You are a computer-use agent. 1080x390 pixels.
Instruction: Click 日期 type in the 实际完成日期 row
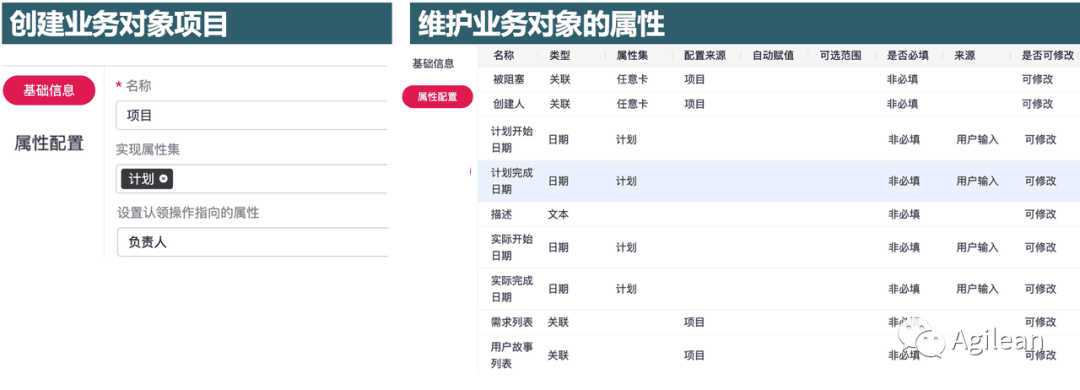tap(559, 289)
